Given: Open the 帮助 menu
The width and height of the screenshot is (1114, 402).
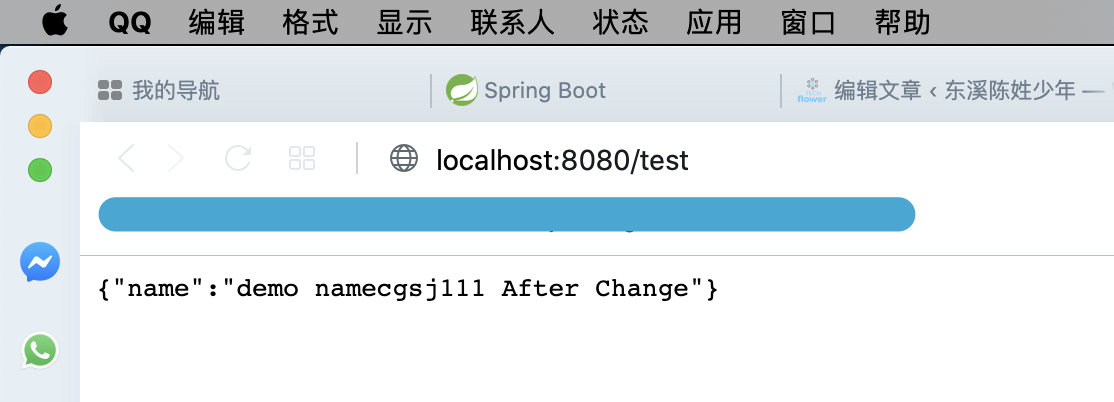Looking at the screenshot, I should click(x=902, y=22).
